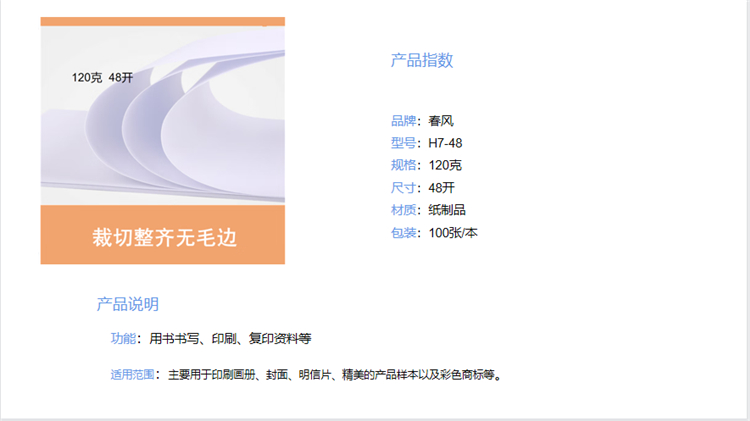This screenshot has height=421, width=750.
Task: Click the orange 裁切整齐无毛边 banner
Action: point(163,235)
